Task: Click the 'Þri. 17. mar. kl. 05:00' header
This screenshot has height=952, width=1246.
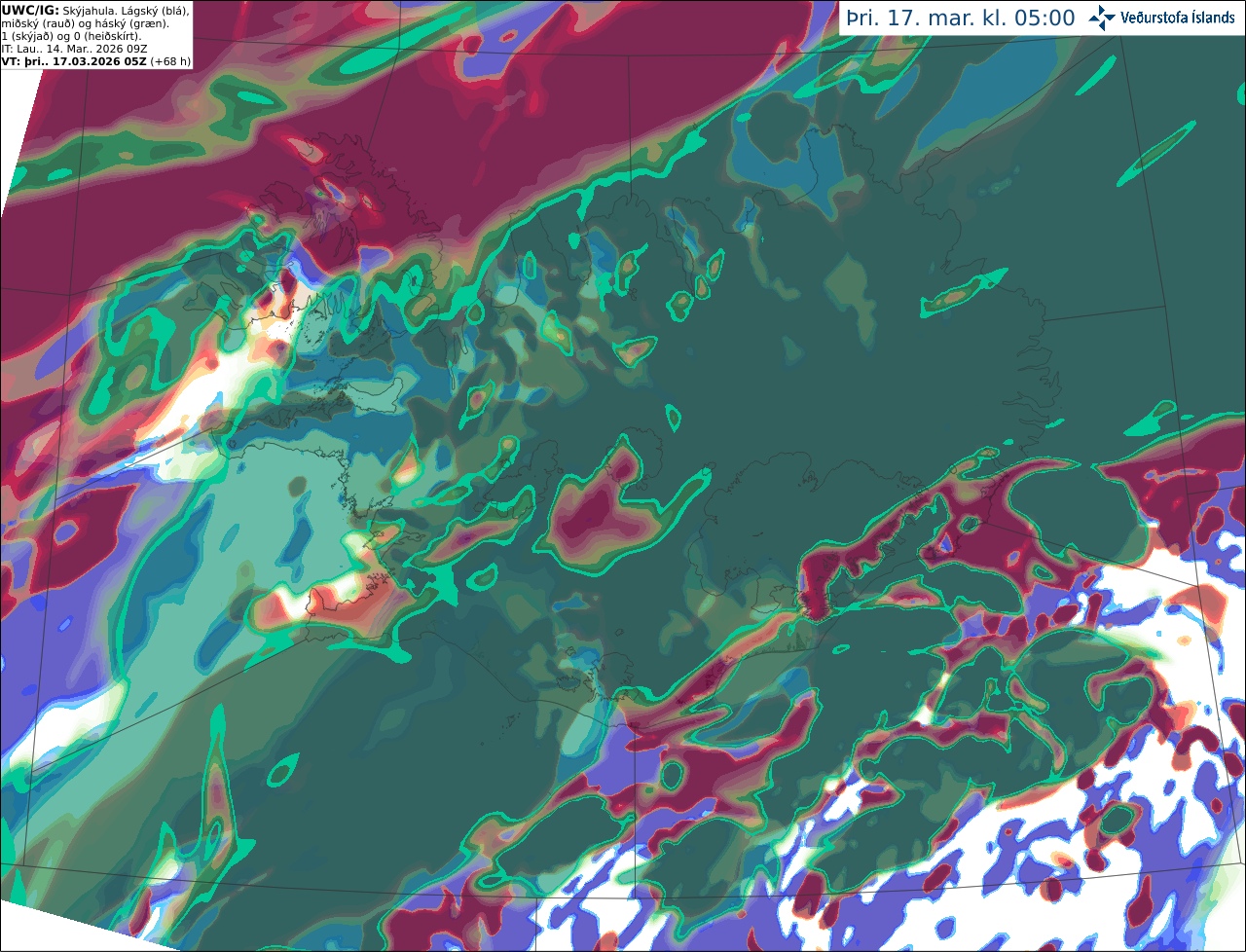Action: click(x=961, y=18)
